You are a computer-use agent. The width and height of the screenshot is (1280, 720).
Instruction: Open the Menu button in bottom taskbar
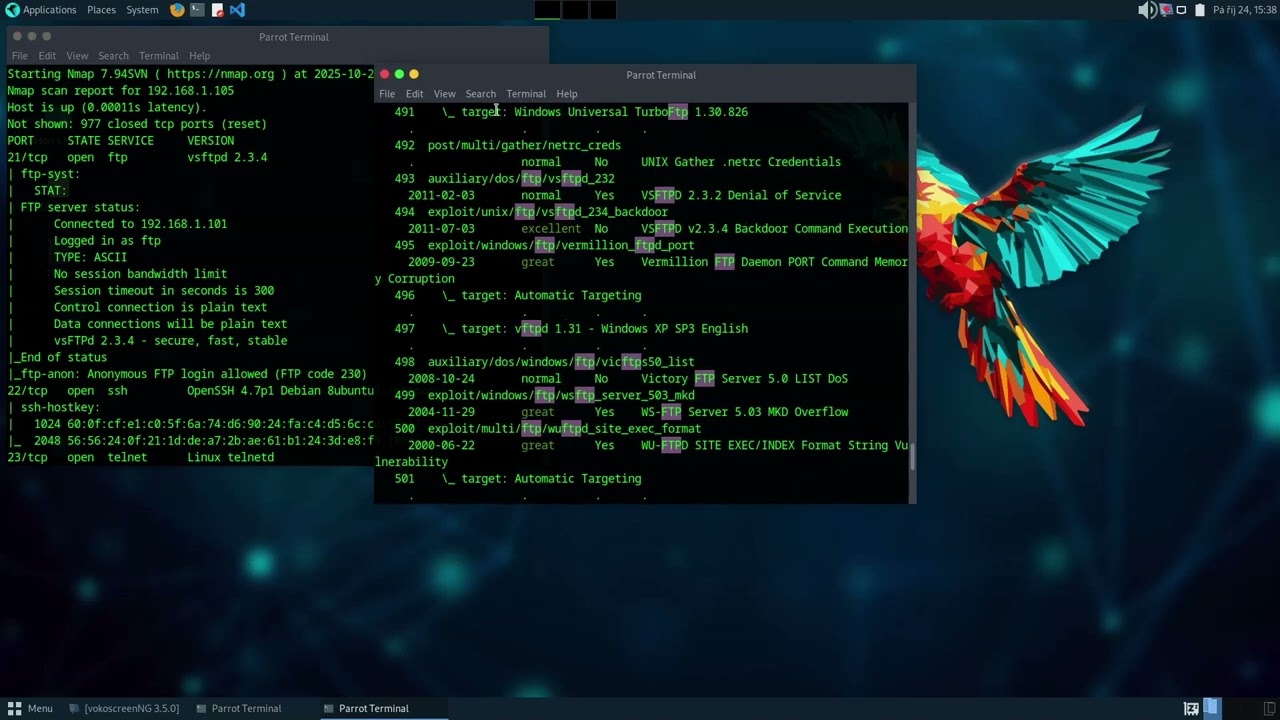tap(30, 708)
